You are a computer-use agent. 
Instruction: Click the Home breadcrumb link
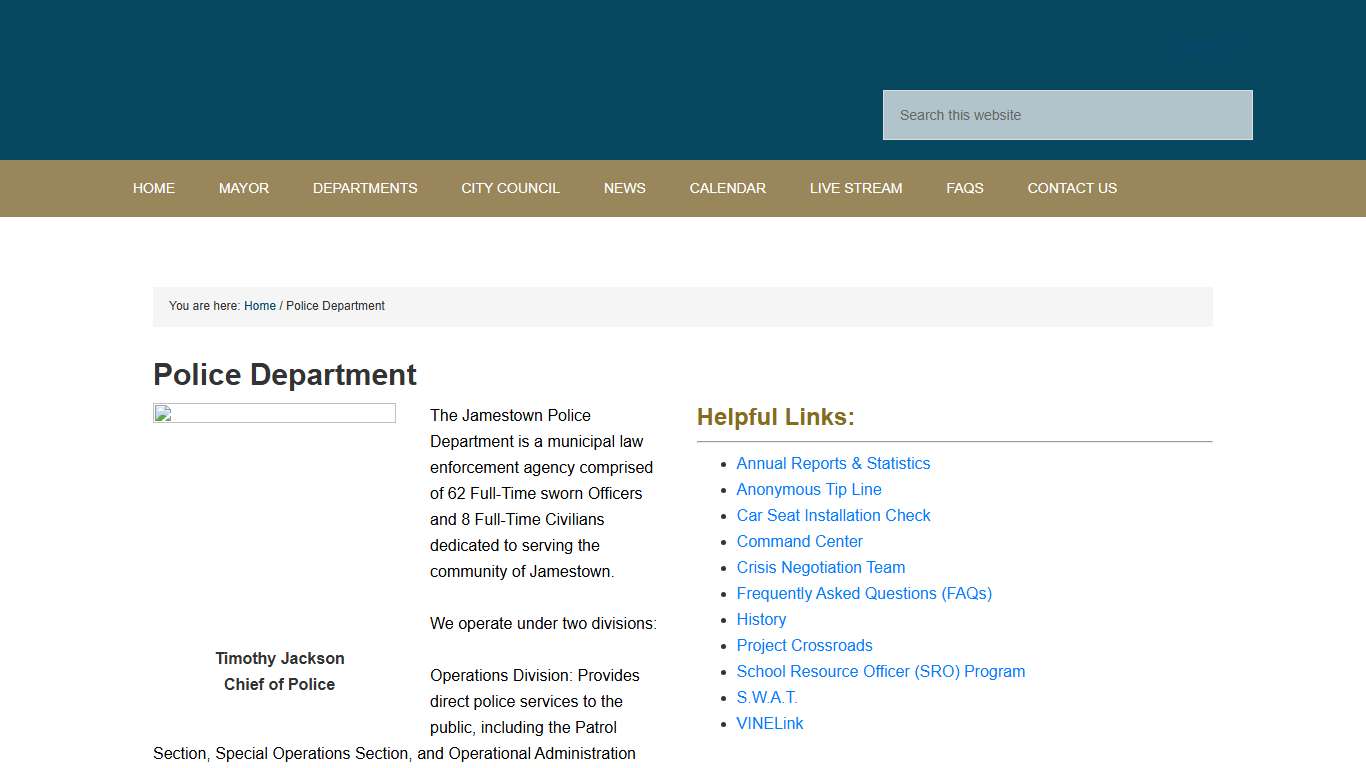(x=259, y=305)
